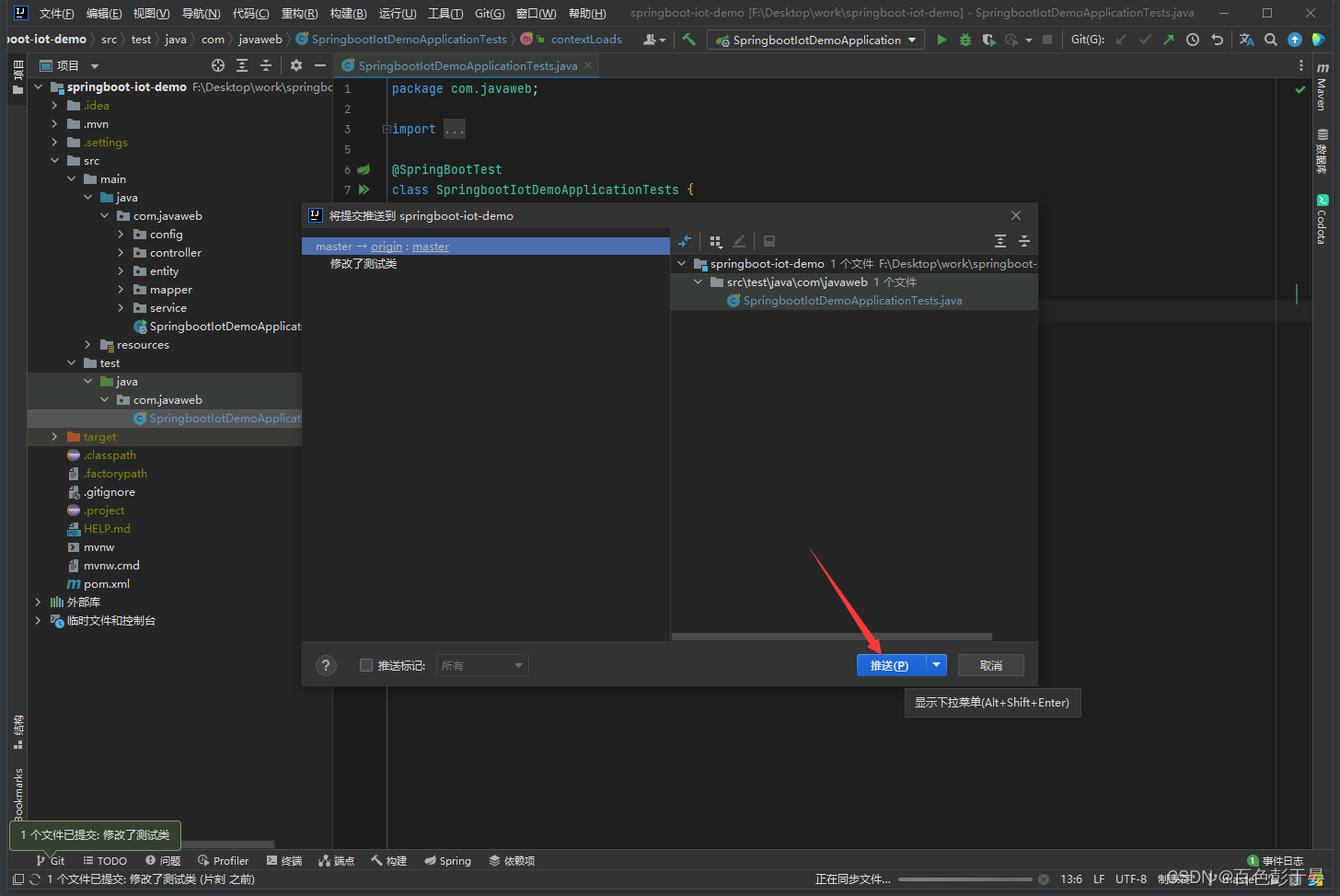1340x896 pixels.
Task: Click the Translate icon in toolbar
Action: coord(1247,40)
